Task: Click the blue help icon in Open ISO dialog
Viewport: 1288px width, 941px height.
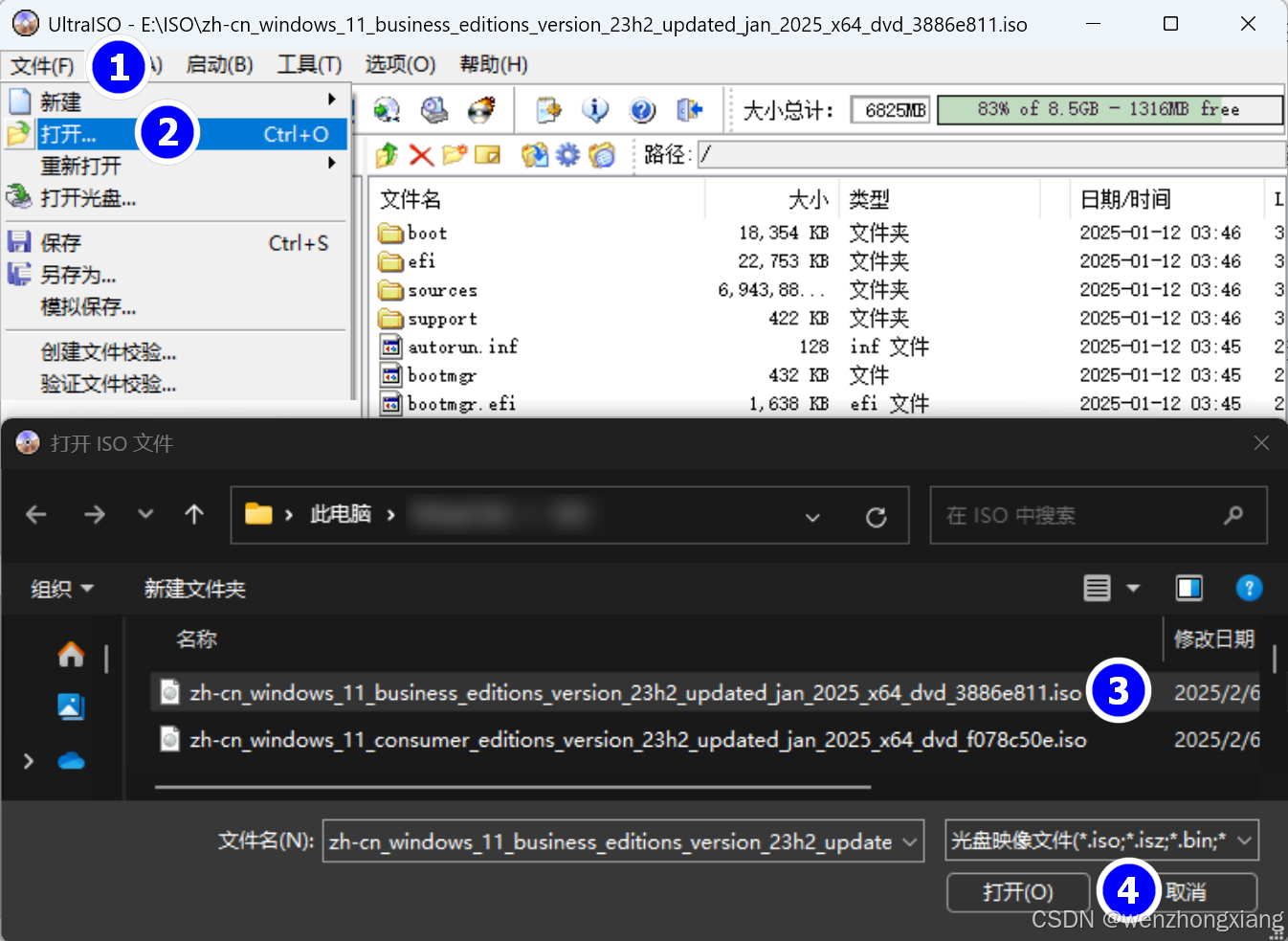Action: coord(1249,588)
